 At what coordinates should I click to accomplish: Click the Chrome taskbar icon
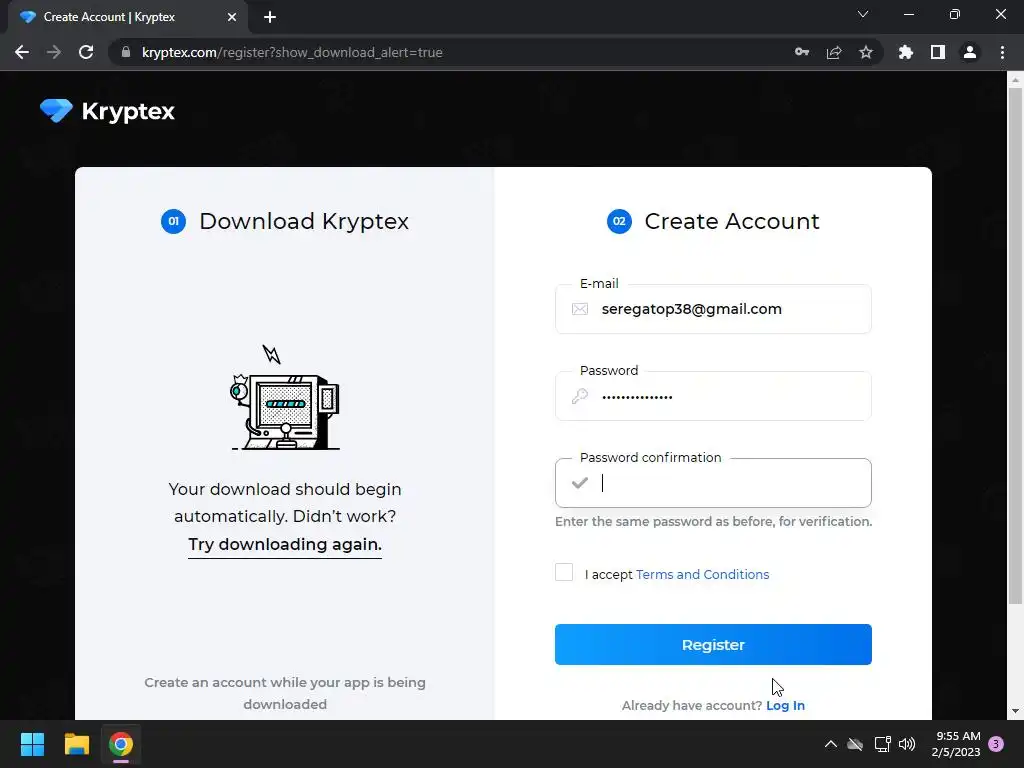coord(121,744)
